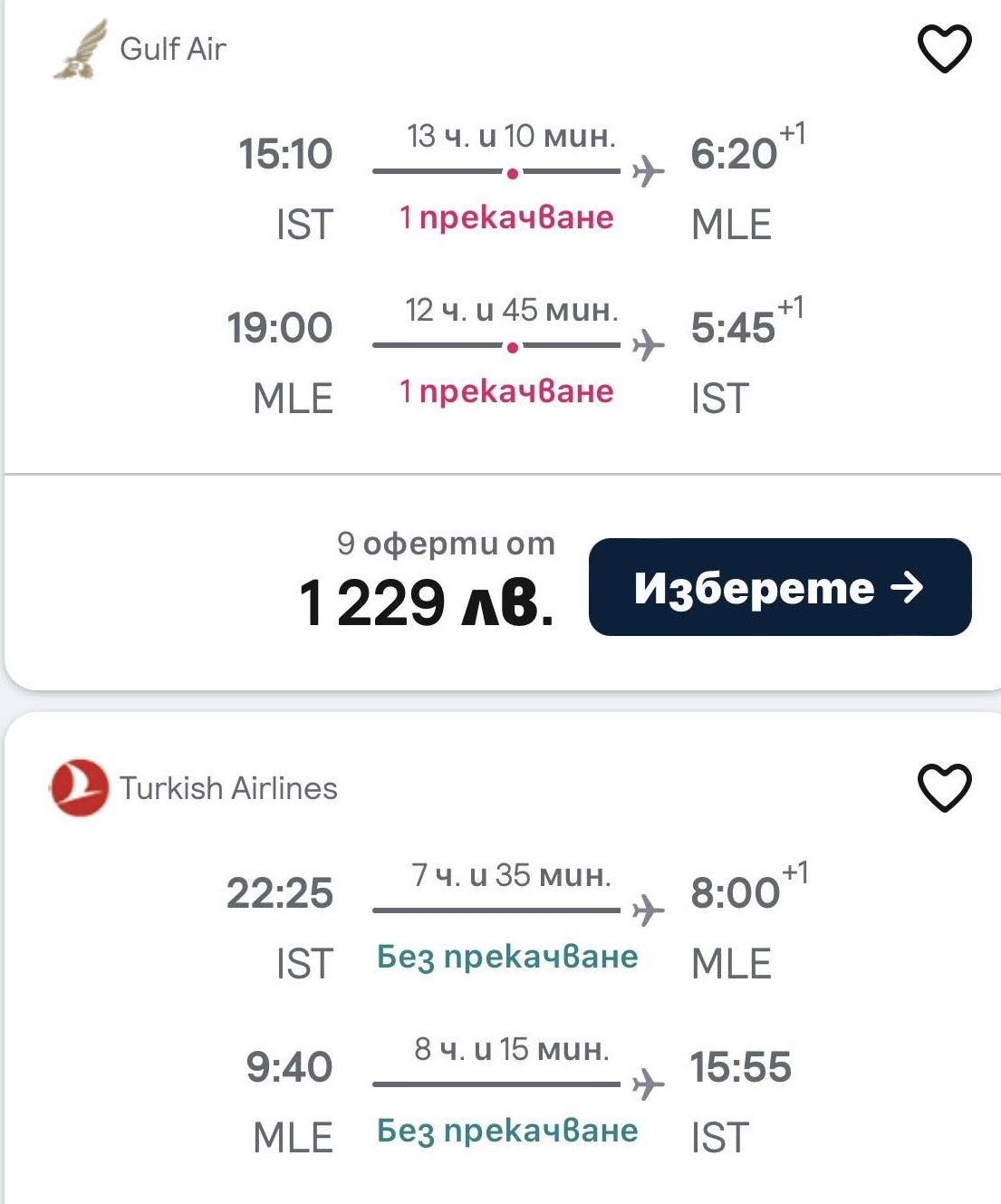
Task: Click the 1 229 лв. price
Action: click(x=427, y=602)
